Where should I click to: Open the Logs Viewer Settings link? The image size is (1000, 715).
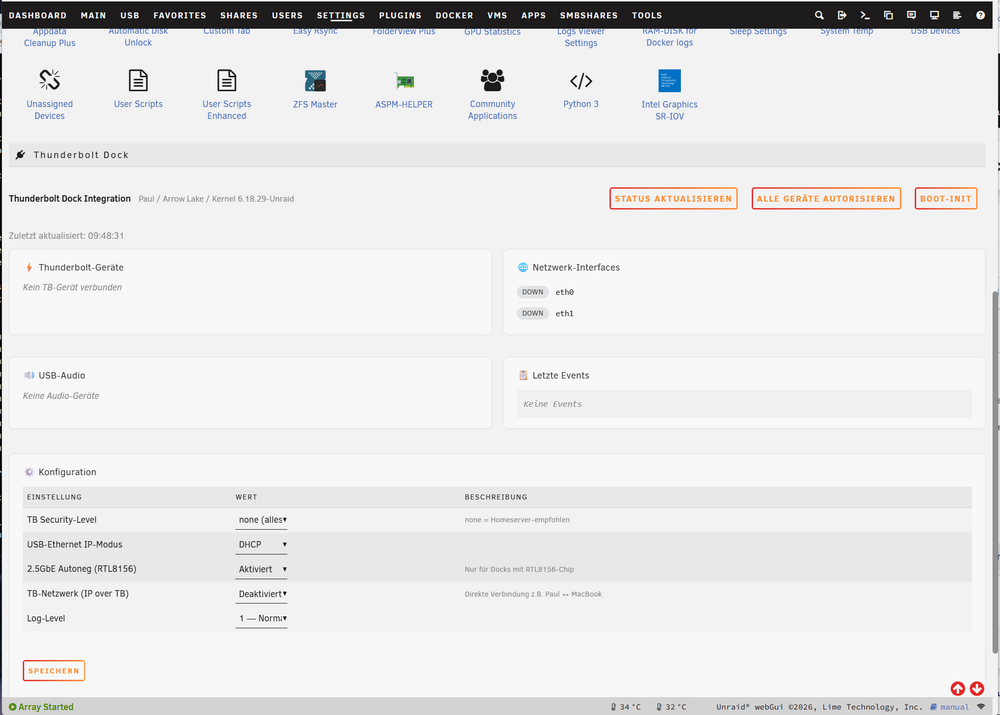tap(581, 37)
